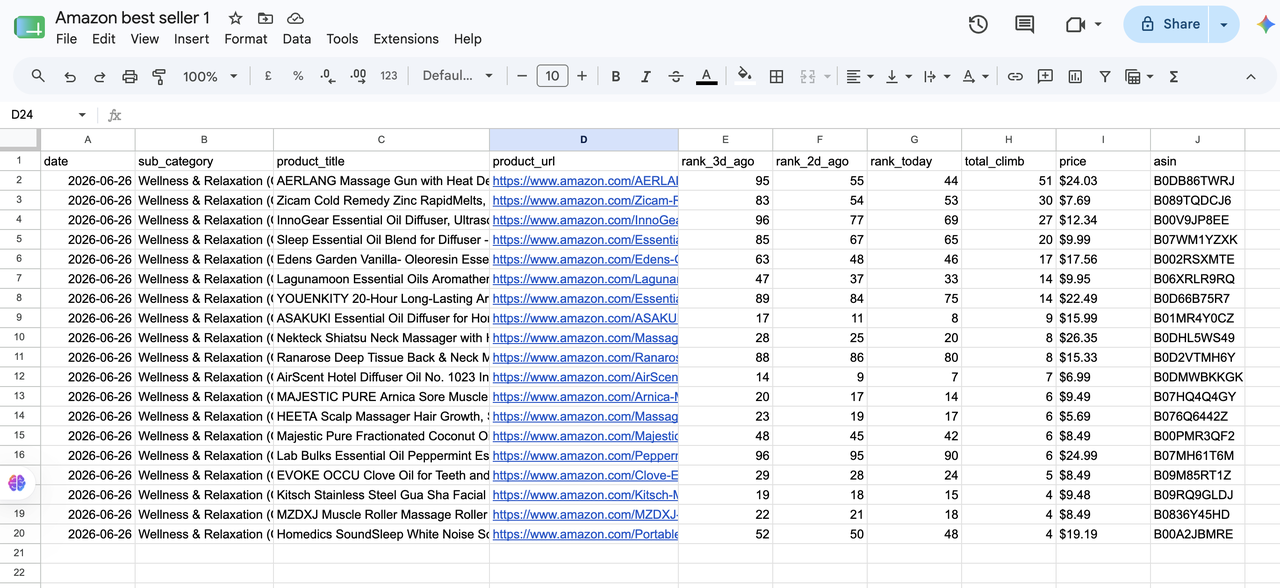The height and width of the screenshot is (588, 1280).
Task: Create a filter
Action: [x=1105, y=76]
